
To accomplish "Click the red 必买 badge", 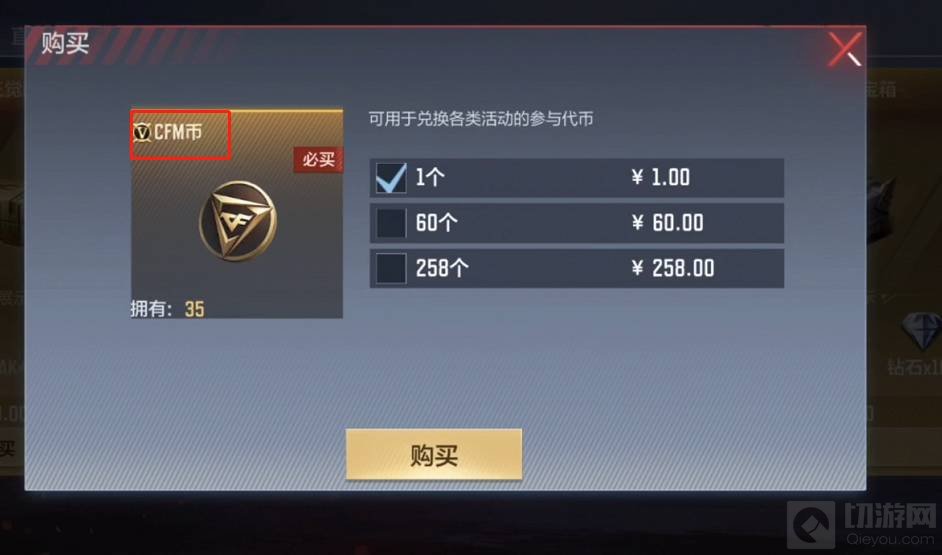I will tap(318, 160).
